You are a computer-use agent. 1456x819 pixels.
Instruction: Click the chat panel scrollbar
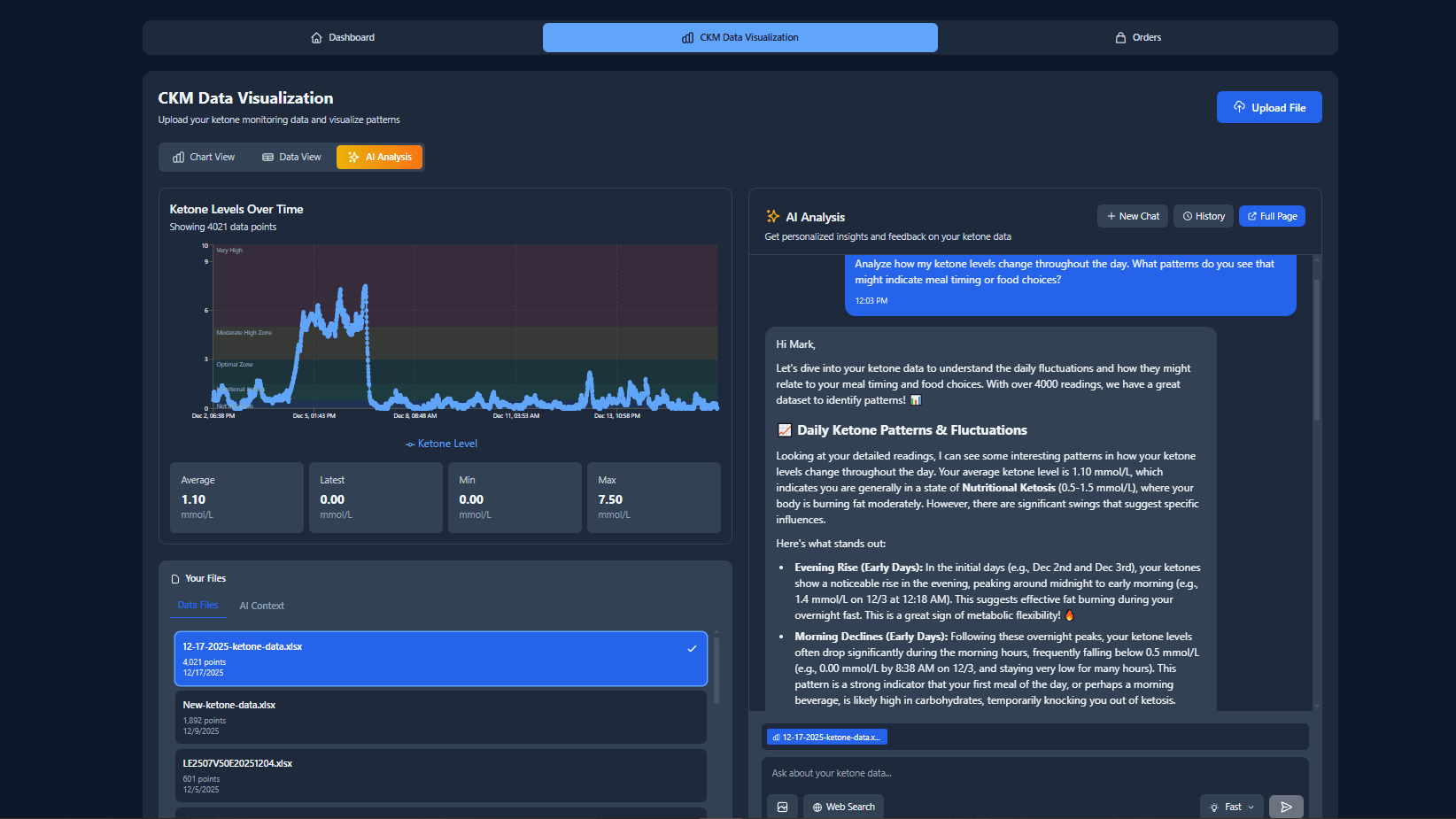click(1316, 350)
